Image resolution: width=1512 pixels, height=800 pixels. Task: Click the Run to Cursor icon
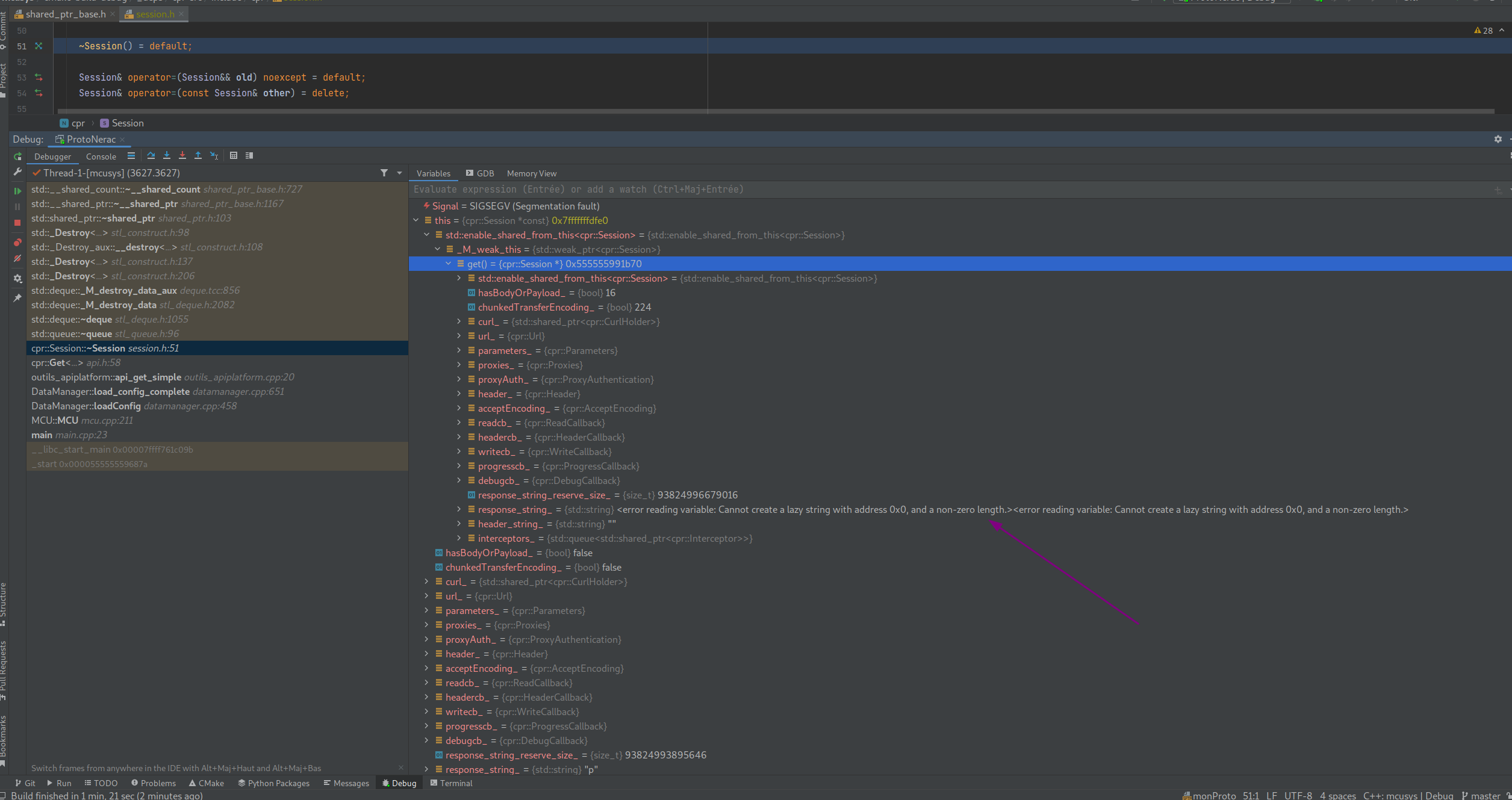(214, 156)
